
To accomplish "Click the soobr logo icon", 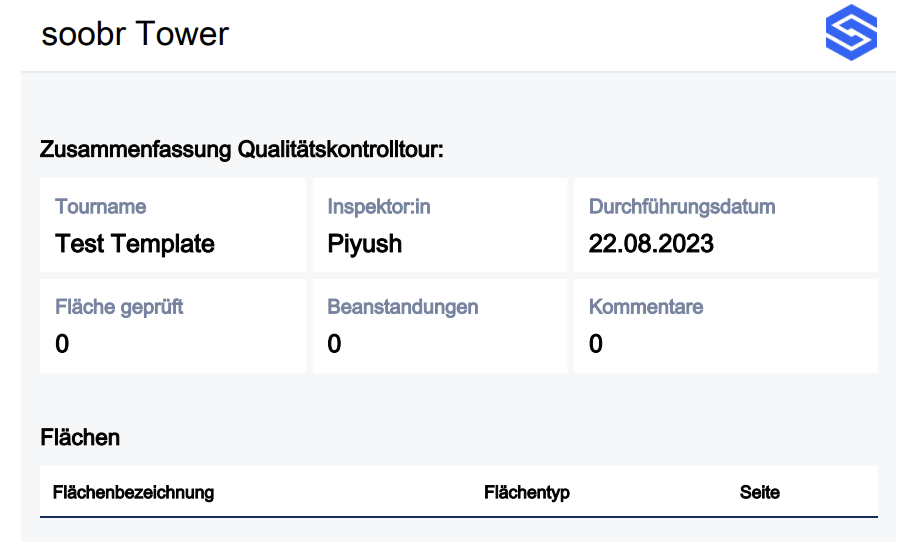I will pyautogui.click(x=851, y=34).
